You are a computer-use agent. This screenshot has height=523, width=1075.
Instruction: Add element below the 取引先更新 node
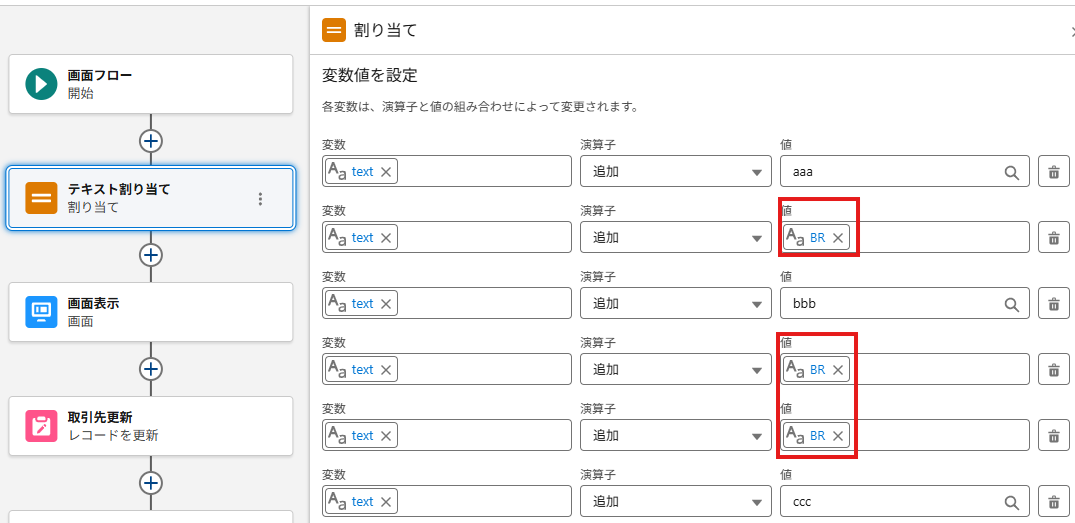(x=151, y=483)
